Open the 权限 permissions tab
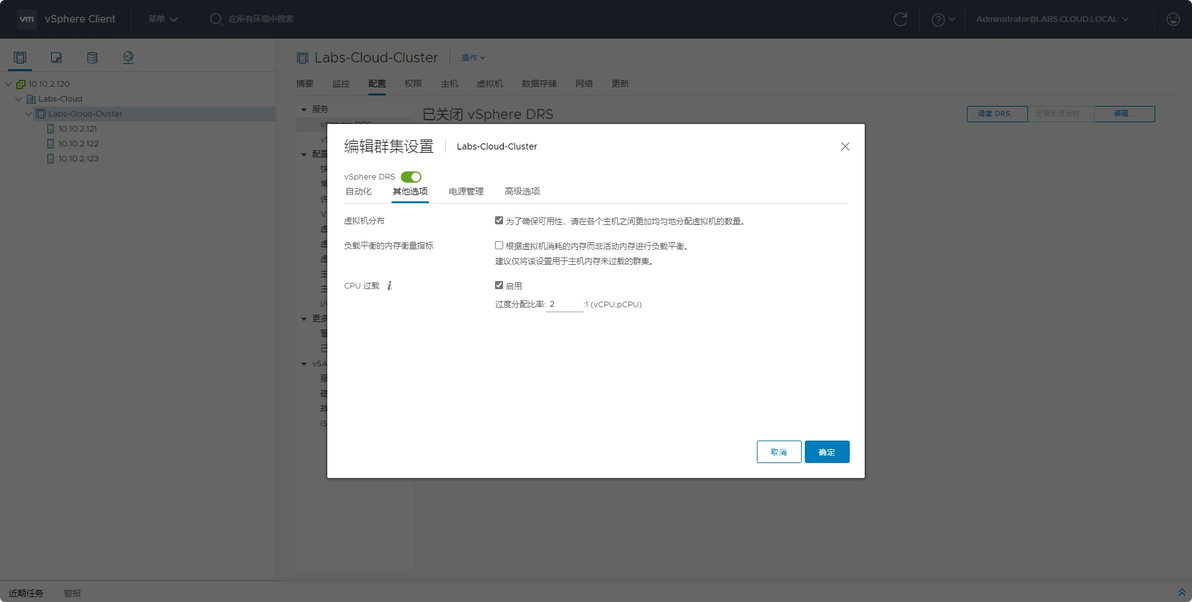This screenshot has width=1192, height=602. click(413, 84)
